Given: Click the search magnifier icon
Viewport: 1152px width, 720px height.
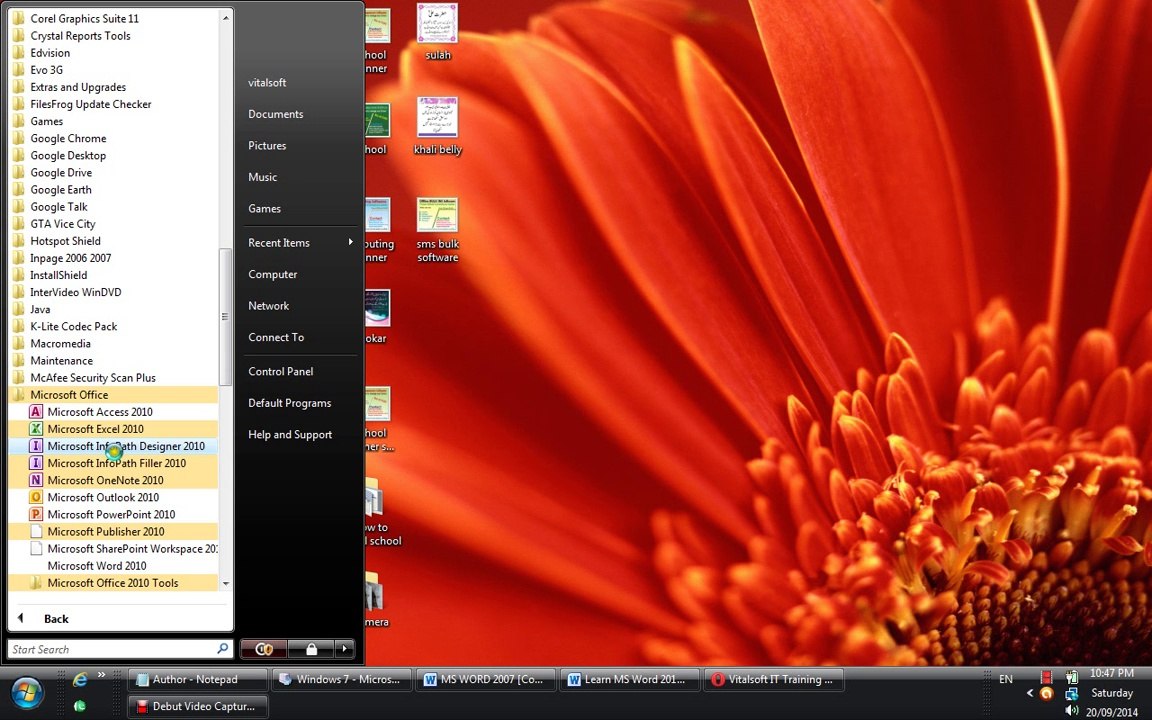Looking at the screenshot, I should [x=223, y=649].
